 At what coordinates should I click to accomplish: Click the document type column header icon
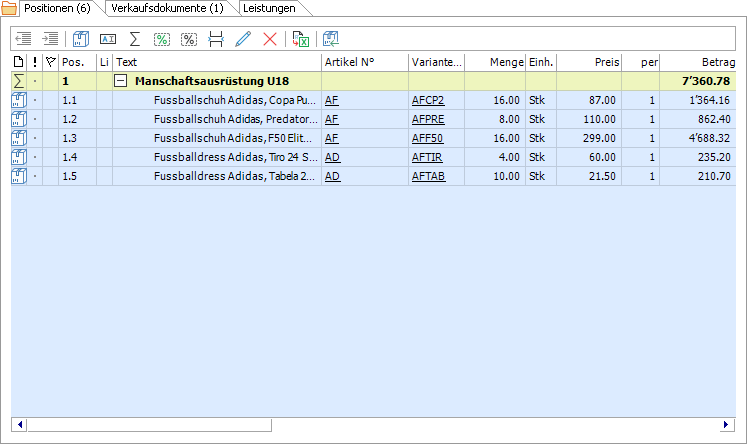tap(18, 62)
